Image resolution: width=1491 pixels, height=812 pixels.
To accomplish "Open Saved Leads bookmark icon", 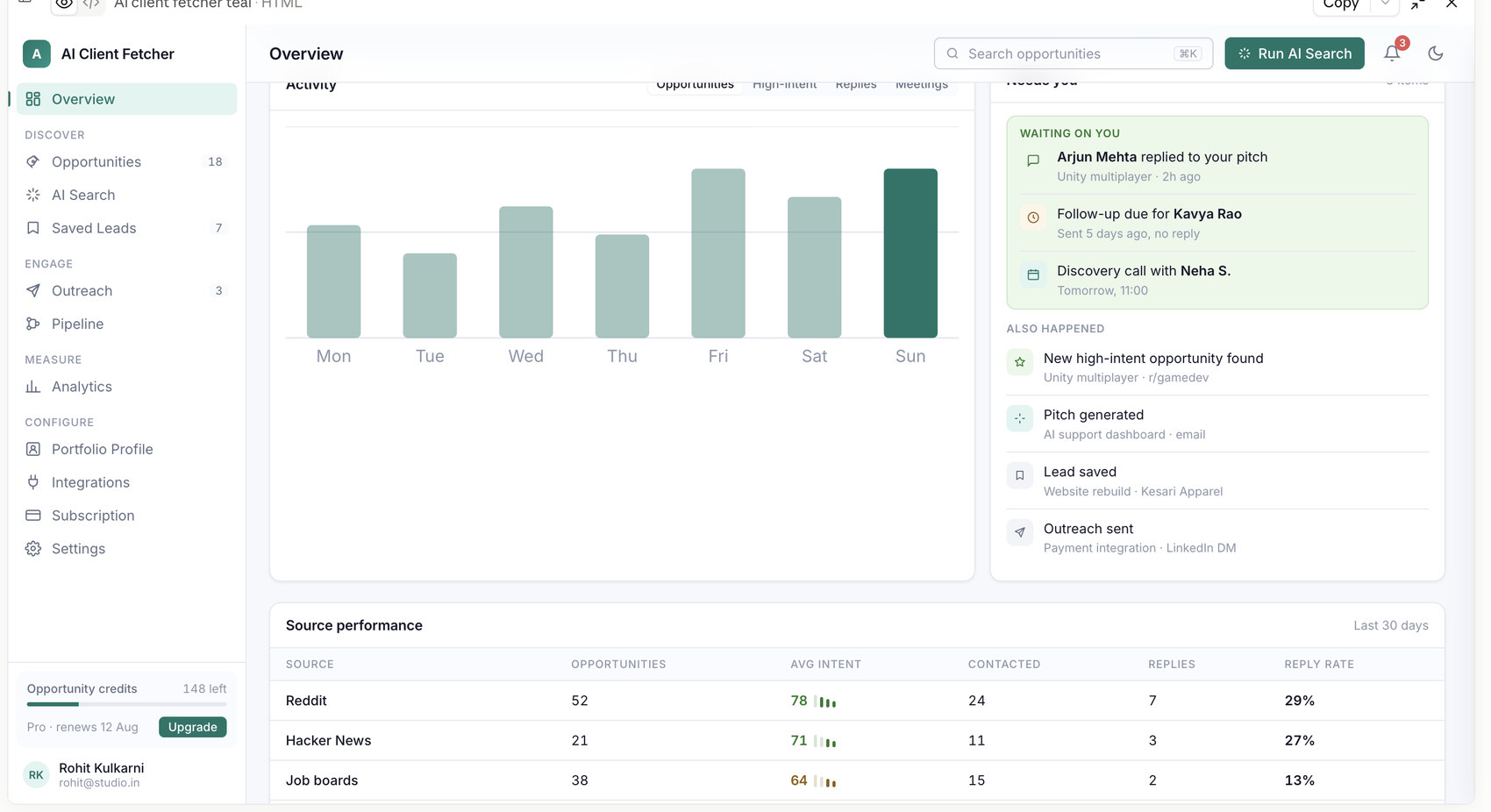I will (33, 228).
